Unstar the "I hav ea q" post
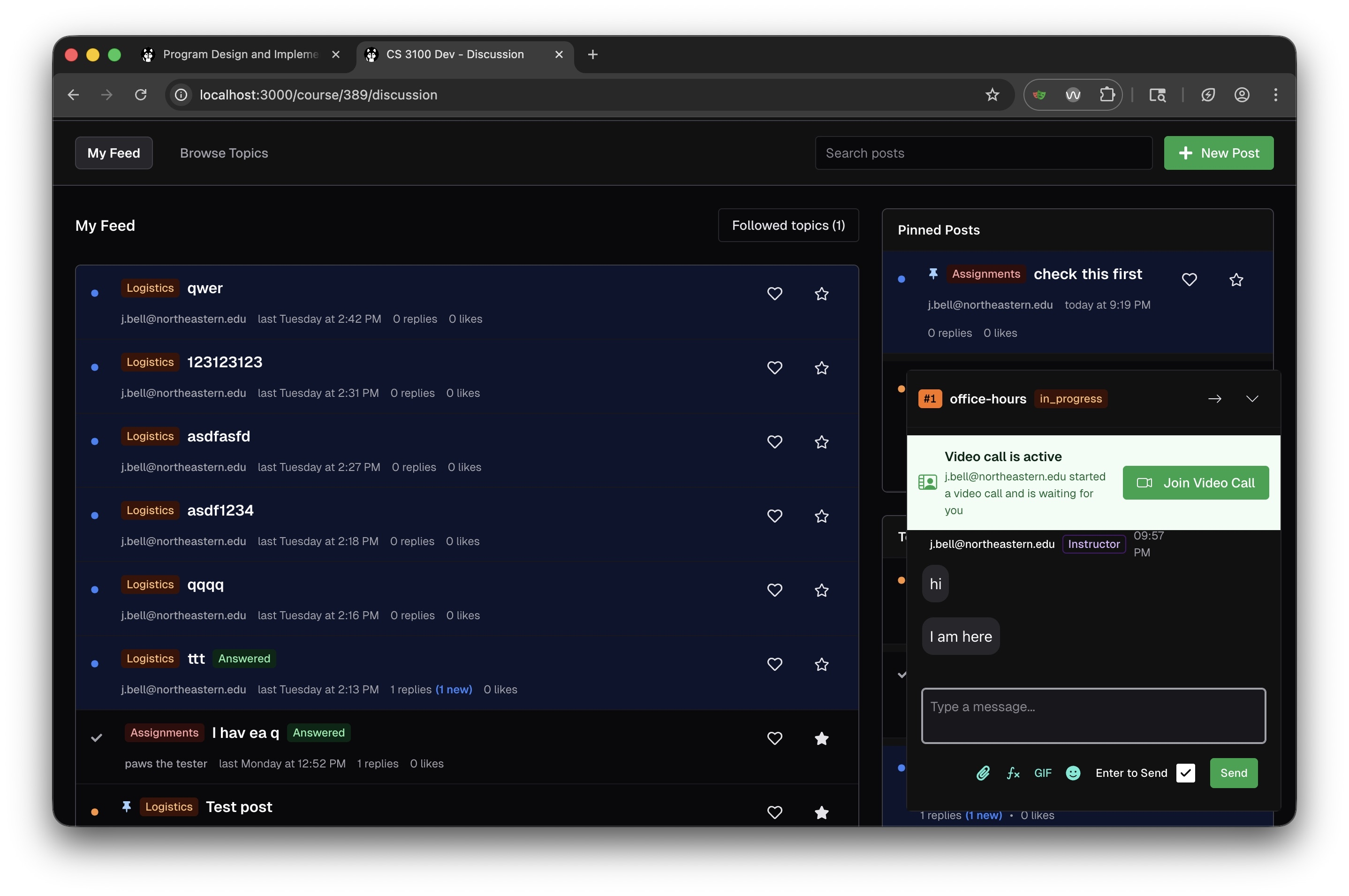 (821, 738)
